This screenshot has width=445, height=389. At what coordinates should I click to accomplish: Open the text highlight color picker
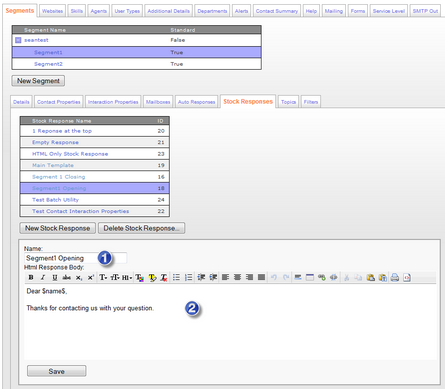[152, 277]
